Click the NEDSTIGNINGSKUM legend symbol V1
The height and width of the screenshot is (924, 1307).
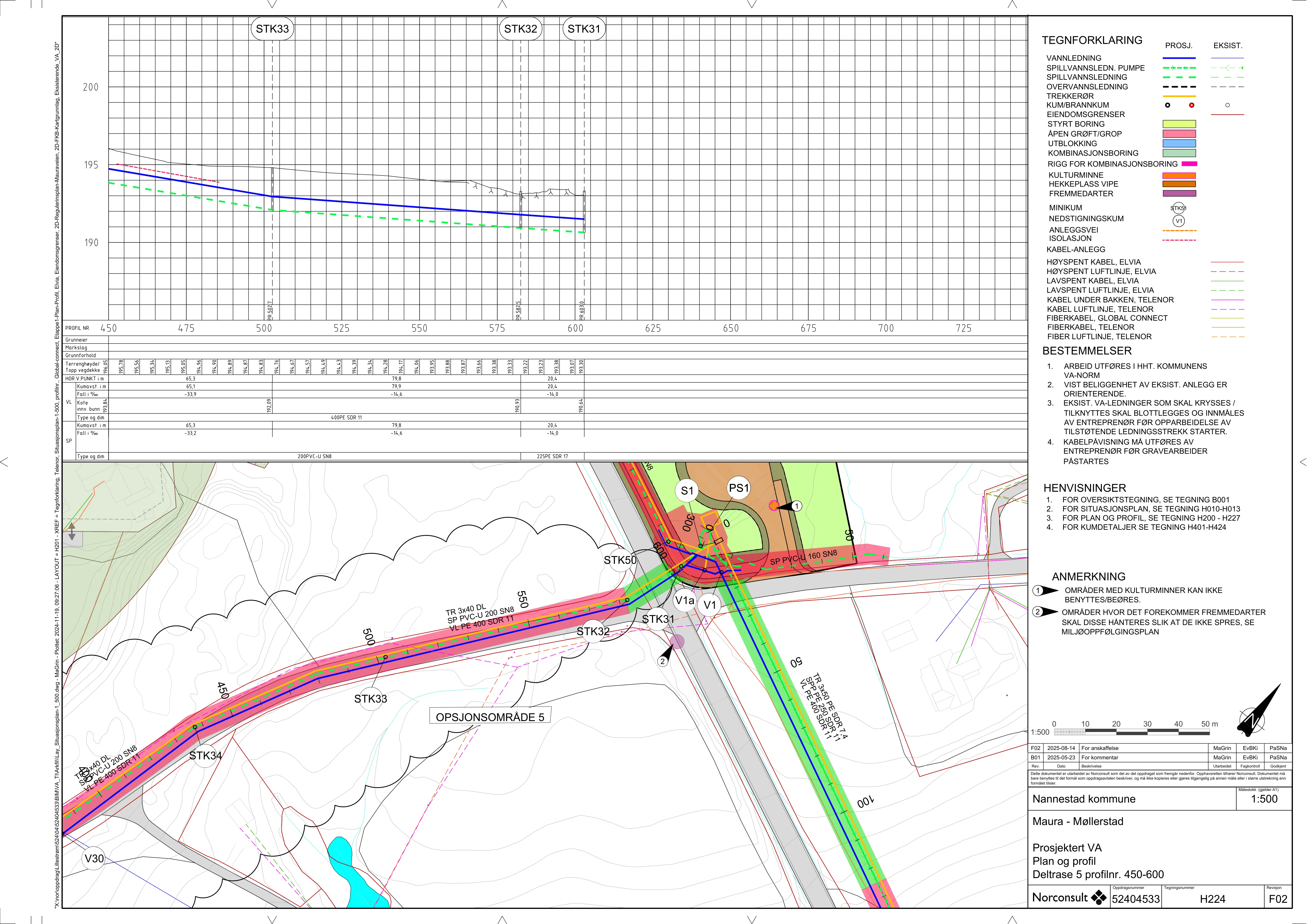coord(1179,221)
